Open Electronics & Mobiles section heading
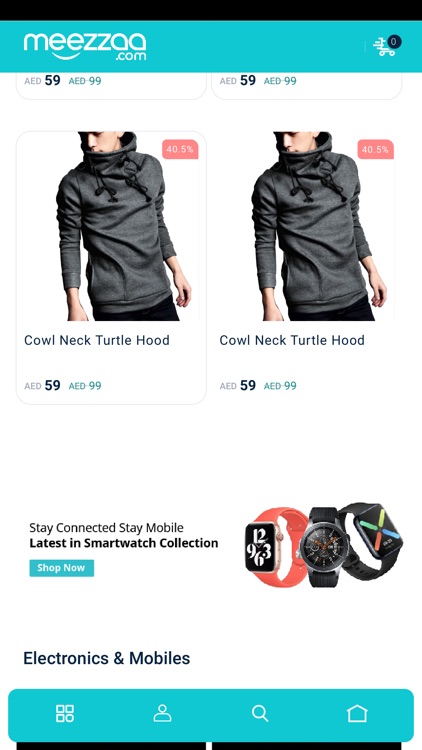The width and height of the screenshot is (422, 750). [107, 658]
